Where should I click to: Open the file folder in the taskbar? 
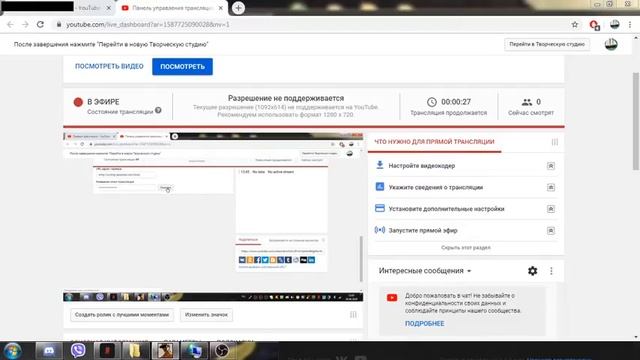click(x=135, y=351)
